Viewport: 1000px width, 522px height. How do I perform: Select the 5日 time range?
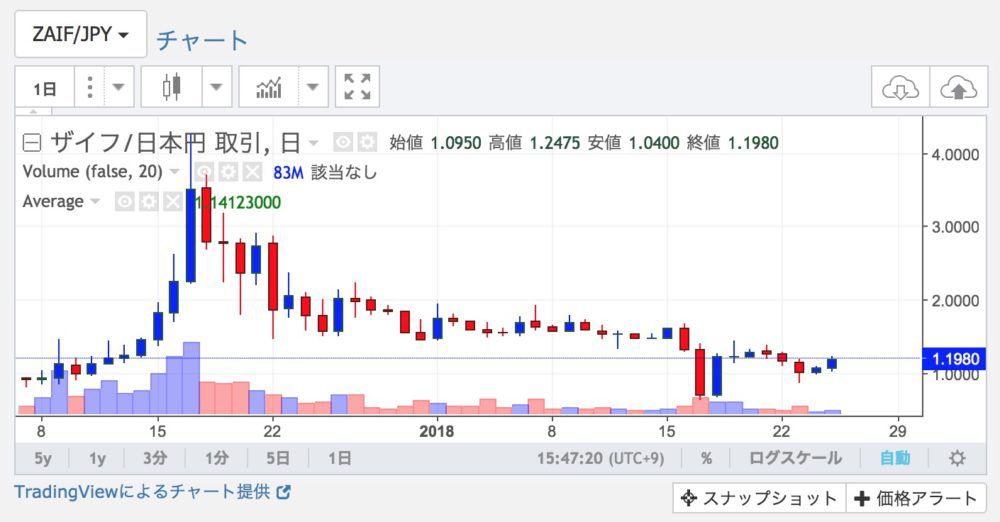(277, 458)
